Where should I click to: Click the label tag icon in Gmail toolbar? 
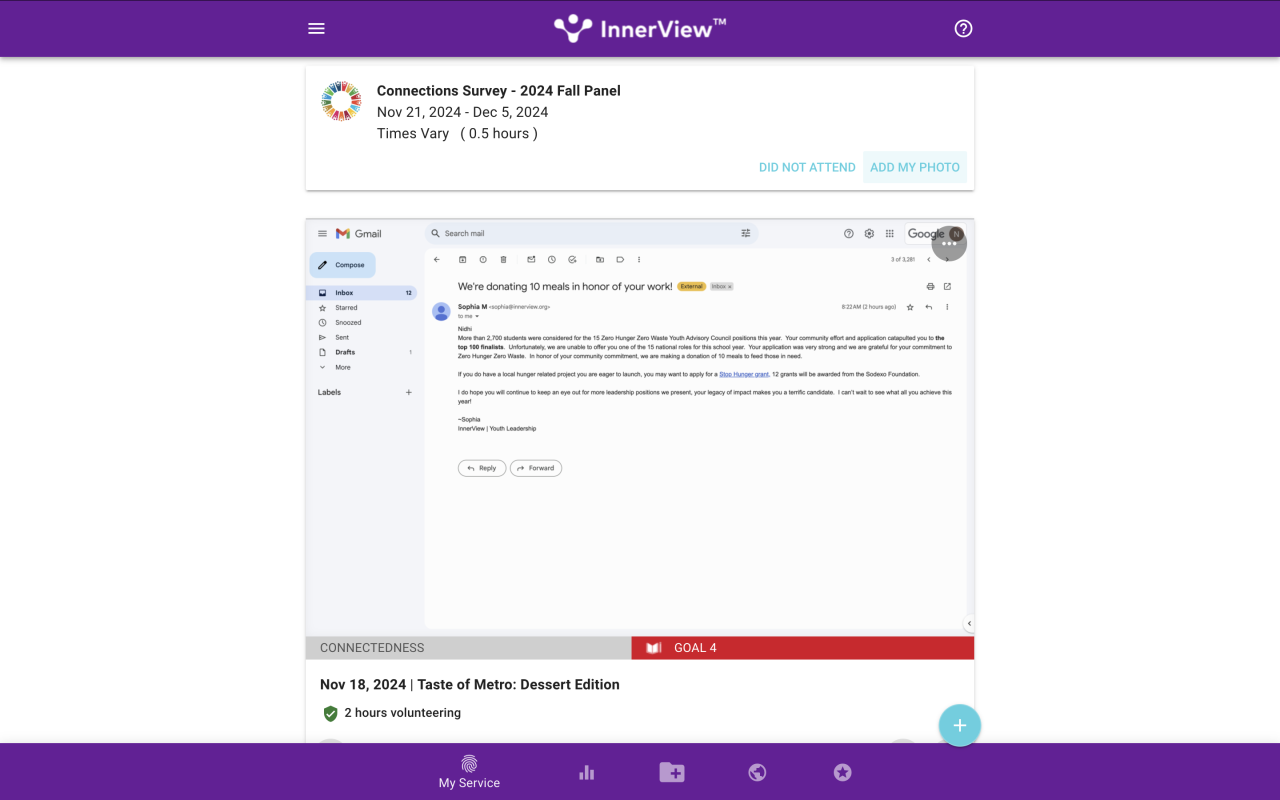click(620, 260)
